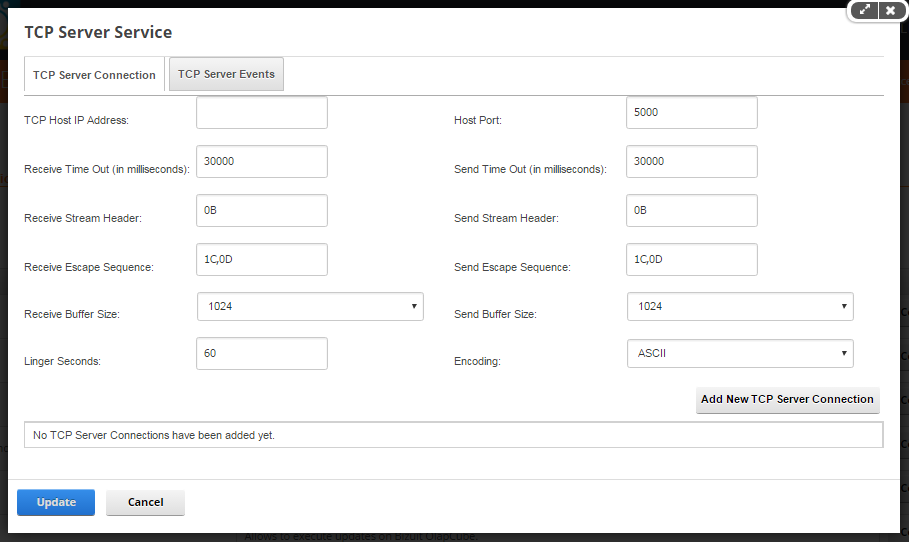Click the Host Port field showing 5000
The height and width of the screenshot is (542, 909).
(692, 112)
